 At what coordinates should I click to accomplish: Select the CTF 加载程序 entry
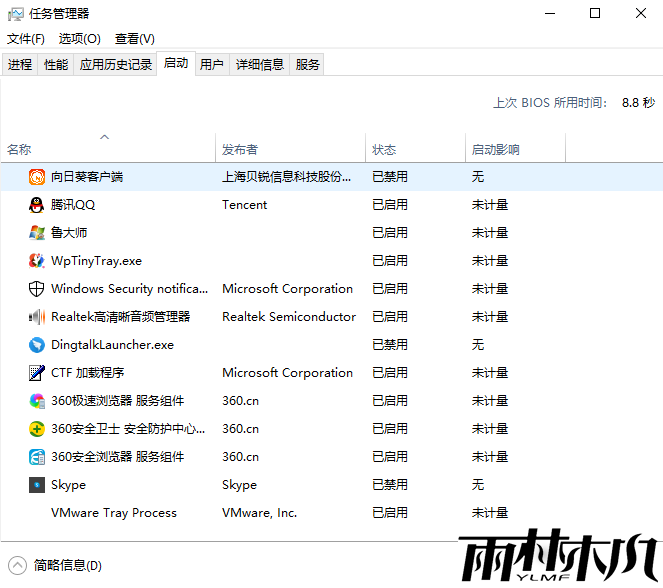pyautogui.click(x=87, y=373)
